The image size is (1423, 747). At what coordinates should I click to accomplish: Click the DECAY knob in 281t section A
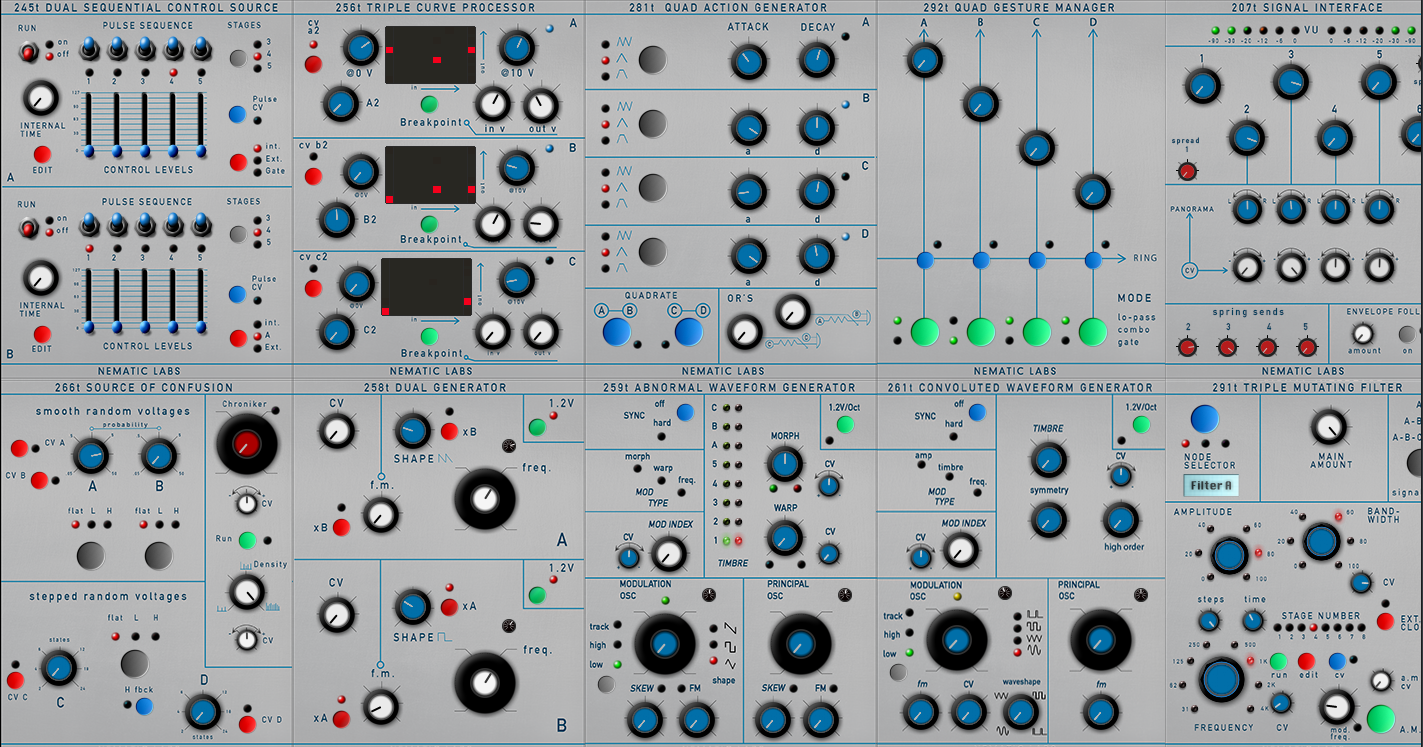coord(817,61)
